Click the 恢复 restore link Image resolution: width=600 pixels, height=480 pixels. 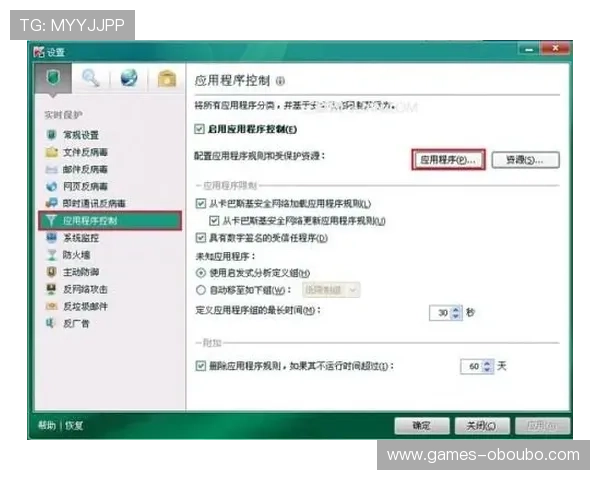click(74, 425)
